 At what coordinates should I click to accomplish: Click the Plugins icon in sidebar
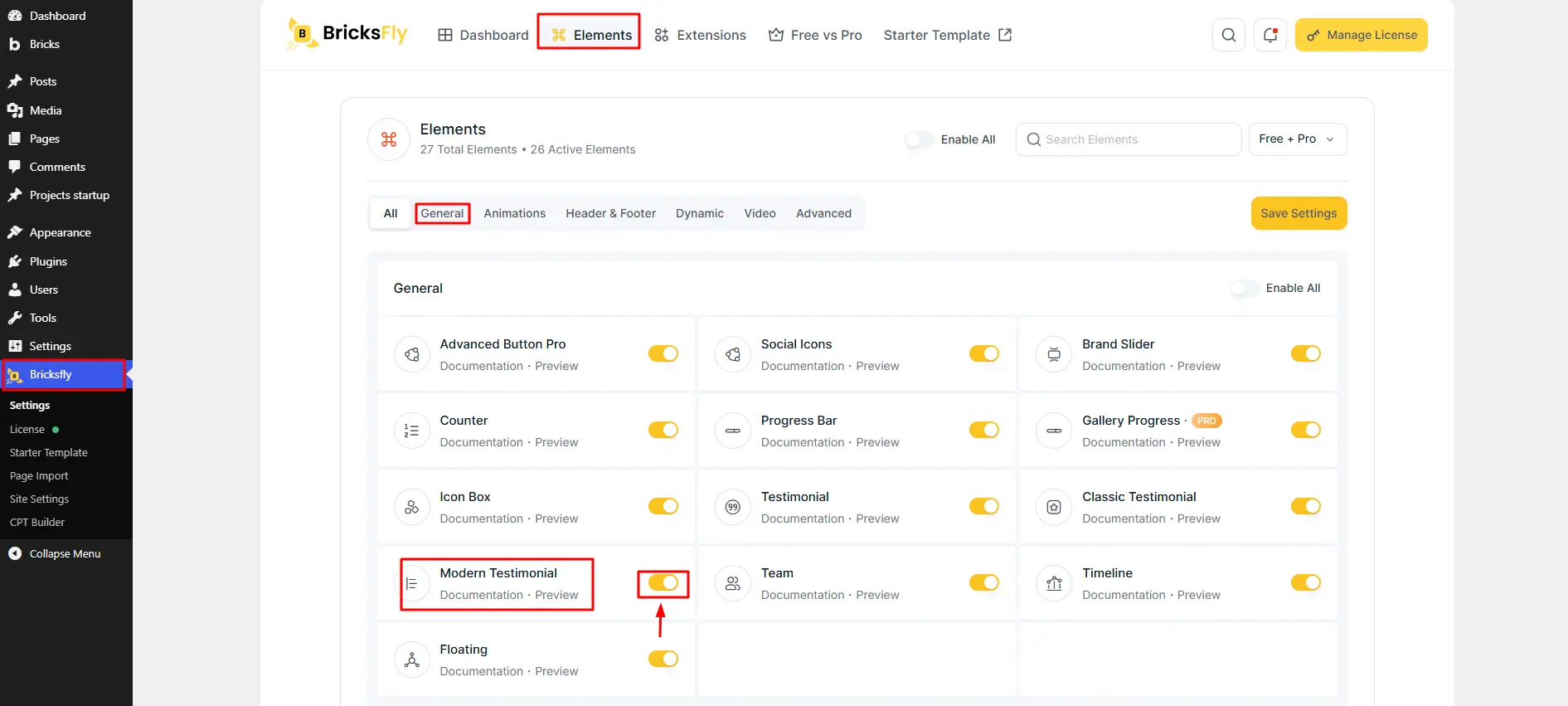click(x=15, y=261)
